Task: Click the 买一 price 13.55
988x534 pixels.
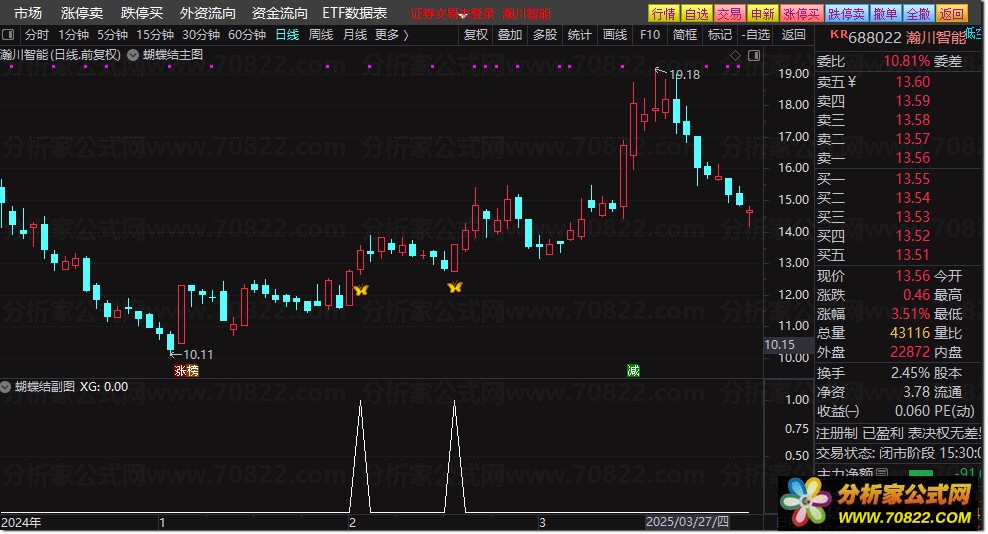Action: (x=912, y=179)
